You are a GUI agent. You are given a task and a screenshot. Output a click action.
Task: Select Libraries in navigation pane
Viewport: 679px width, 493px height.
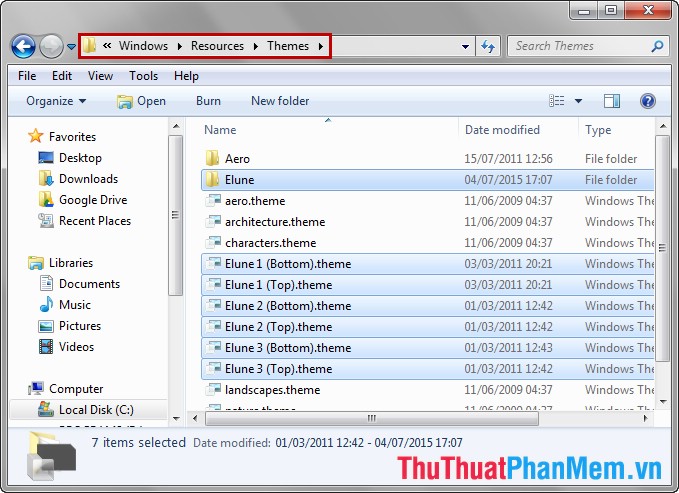tap(60, 263)
